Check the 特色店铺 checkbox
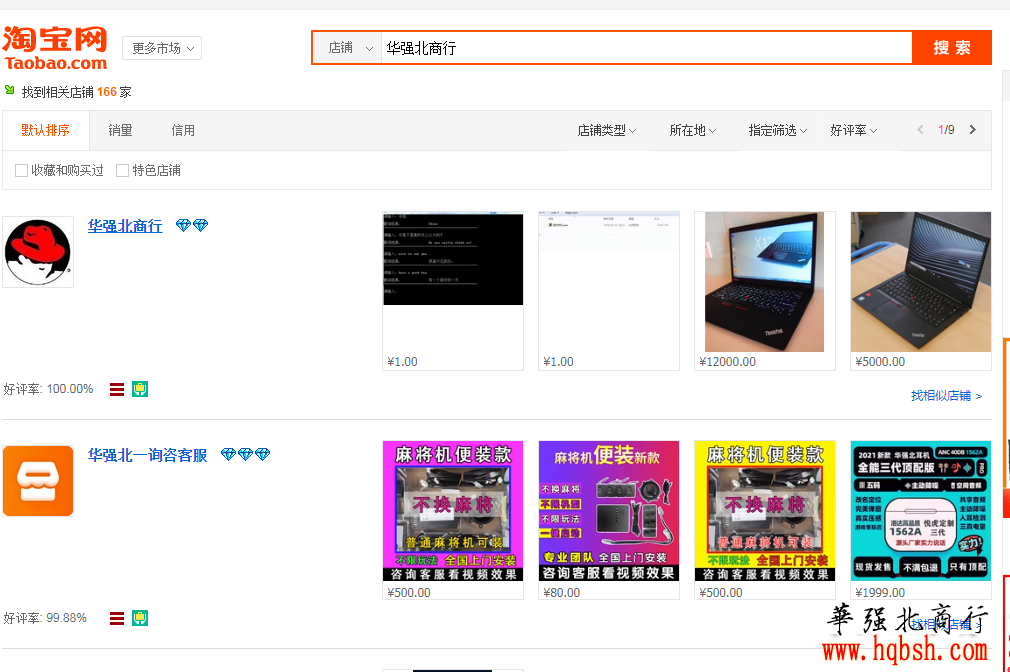The image size is (1010, 672). point(122,170)
